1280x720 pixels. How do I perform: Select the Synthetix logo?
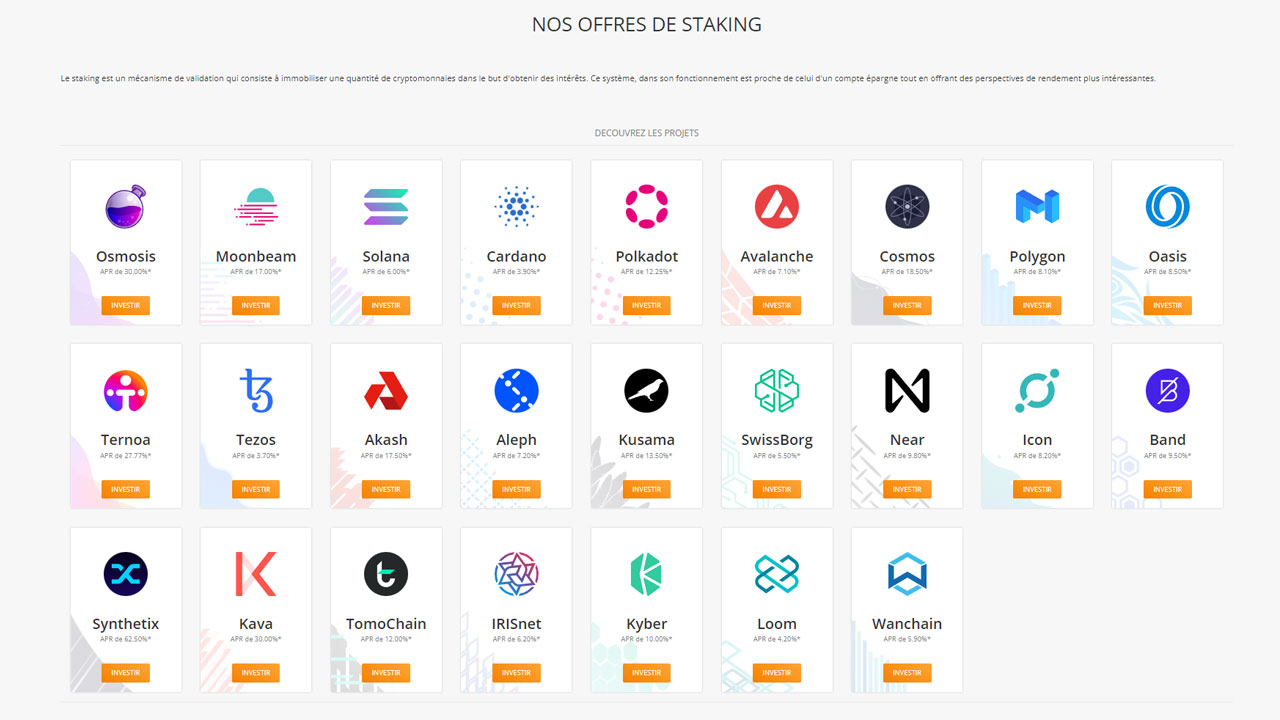click(x=125, y=573)
